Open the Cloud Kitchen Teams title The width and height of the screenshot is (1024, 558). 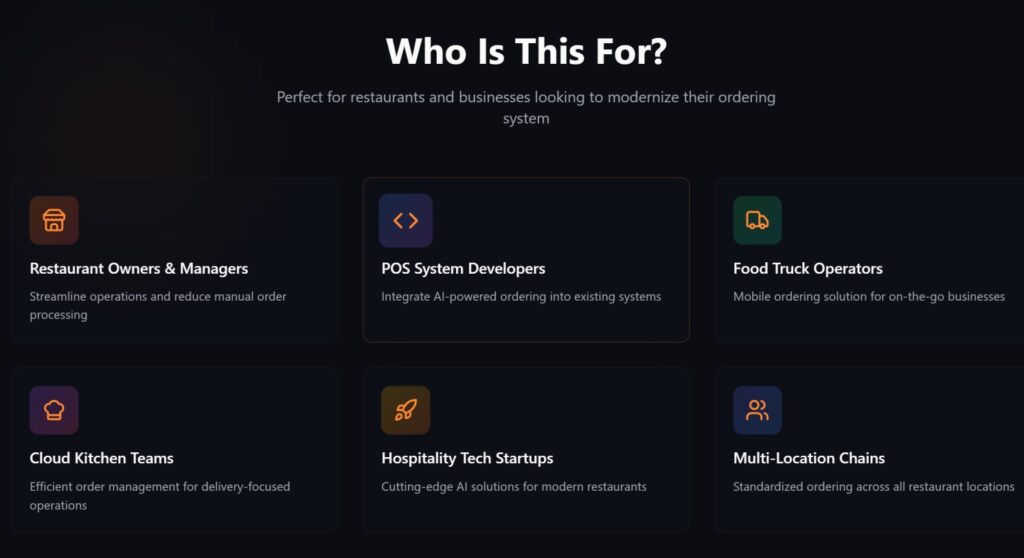[101, 458]
